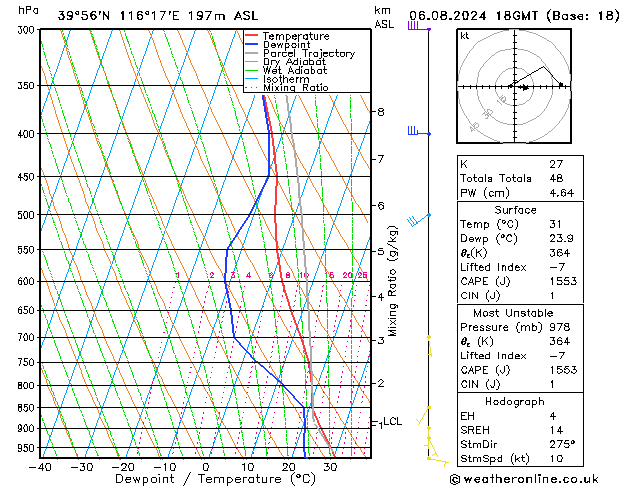Click 'Dewpoint / Temperature (°C)' axis title

(215, 479)
